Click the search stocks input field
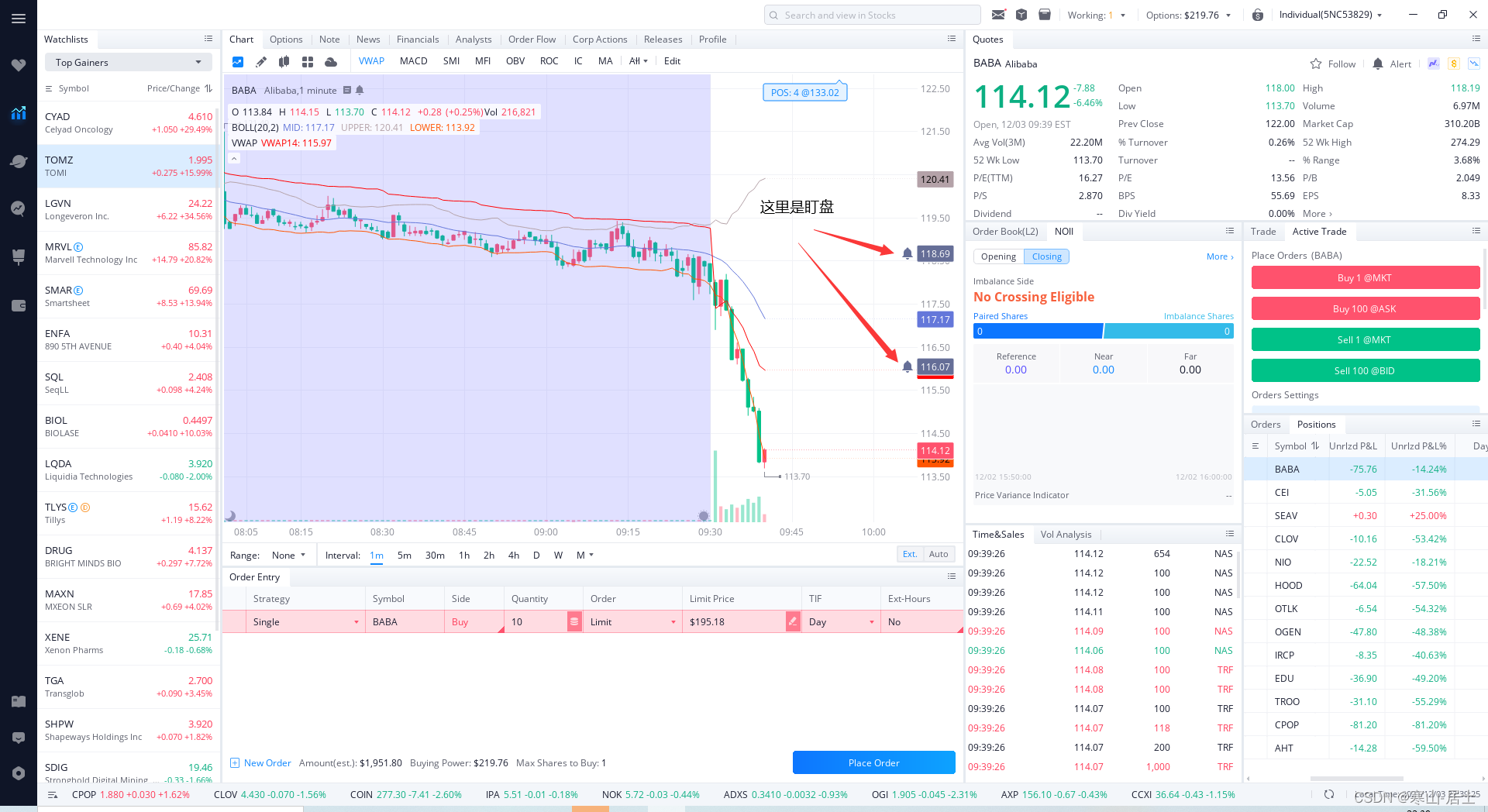 873,15
